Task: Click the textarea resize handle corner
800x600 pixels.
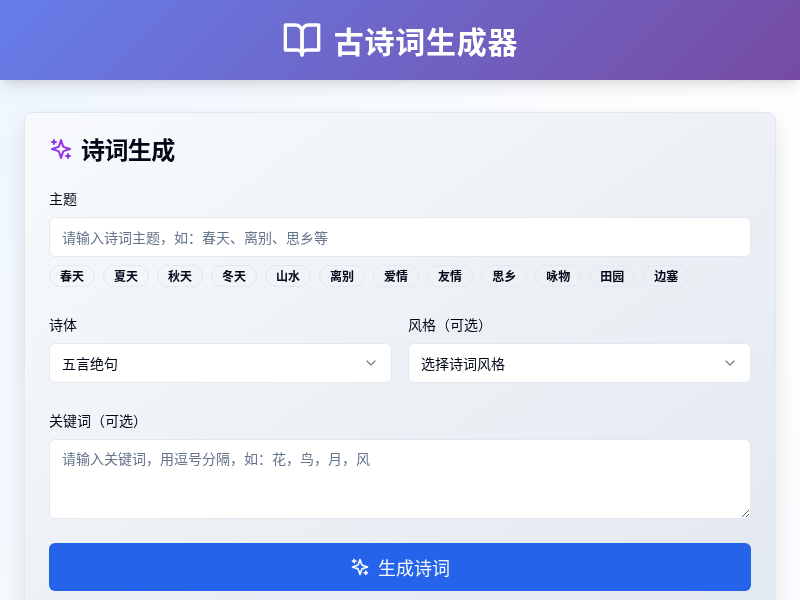Action: point(745,513)
